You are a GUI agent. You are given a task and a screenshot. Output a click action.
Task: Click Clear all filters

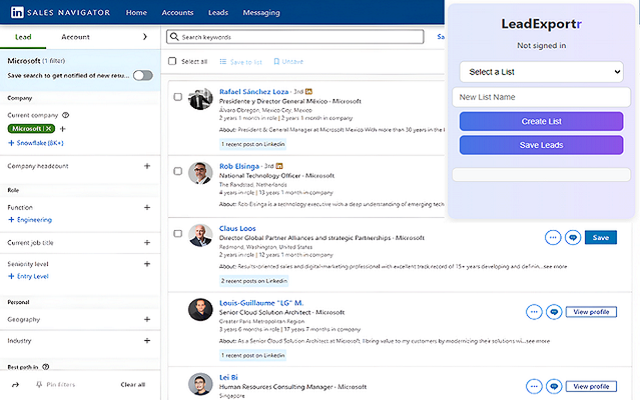133,384
